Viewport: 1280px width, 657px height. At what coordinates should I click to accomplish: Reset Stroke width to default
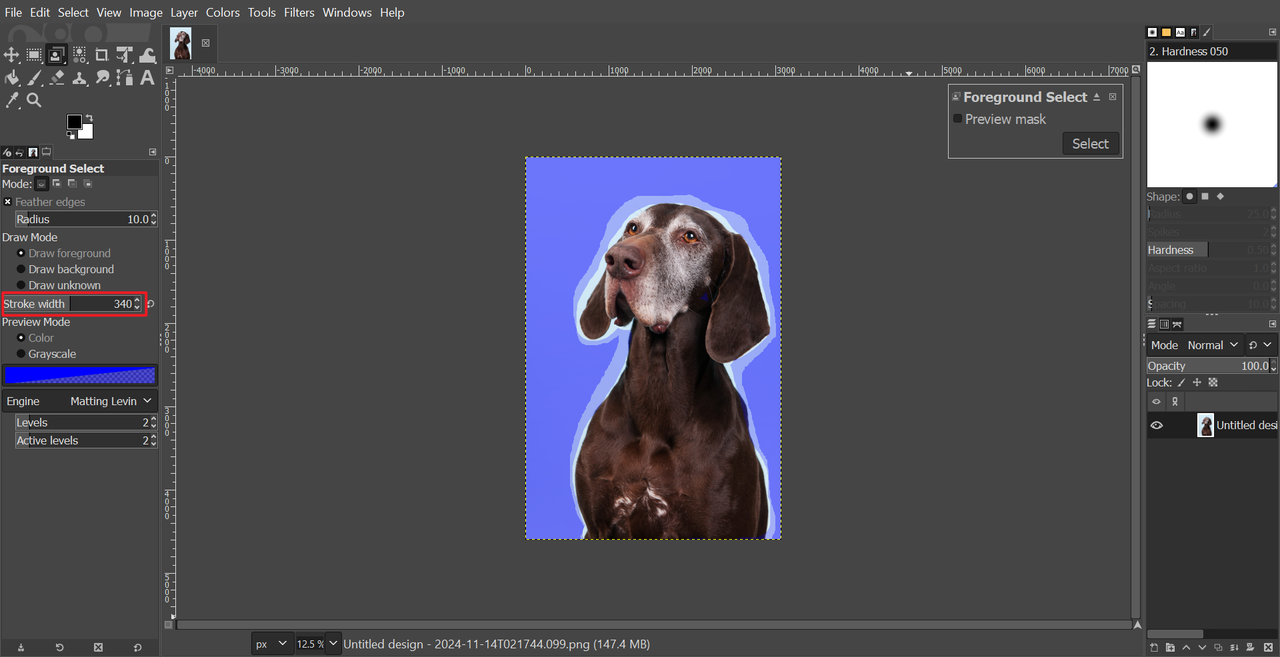pos(151,303)
